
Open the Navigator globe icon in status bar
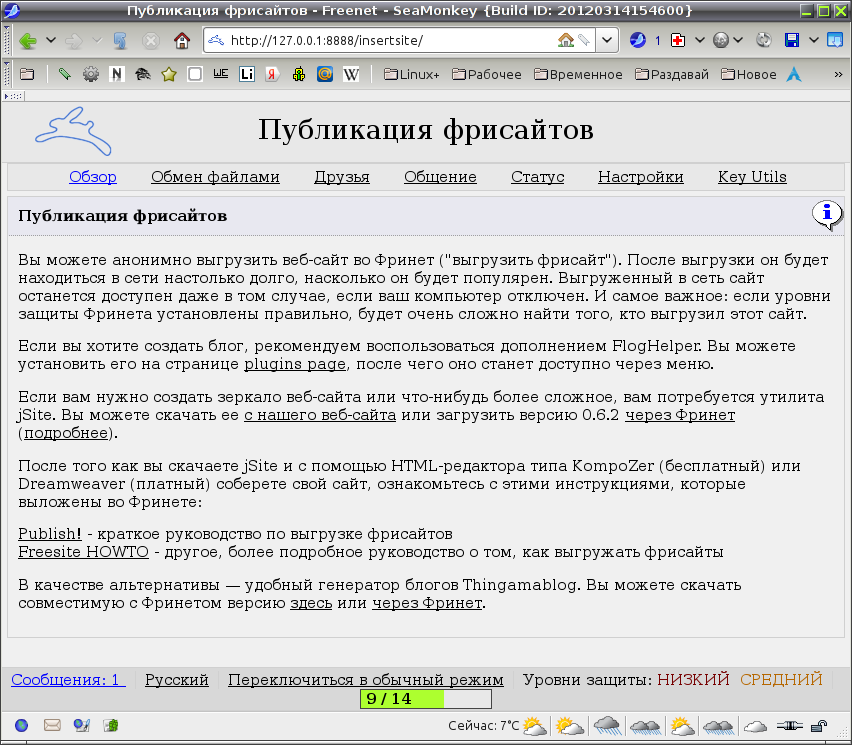point(21,725)
